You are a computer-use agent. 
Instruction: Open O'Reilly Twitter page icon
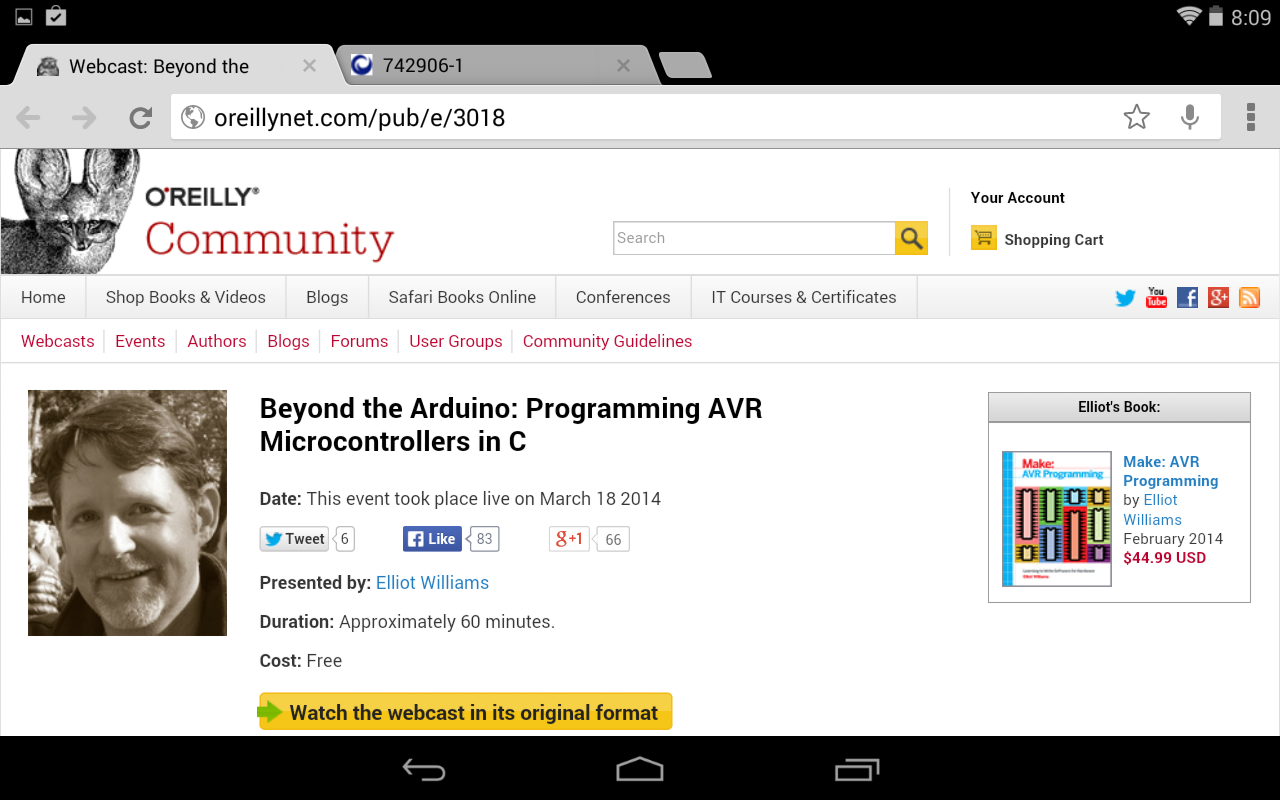1126,297
